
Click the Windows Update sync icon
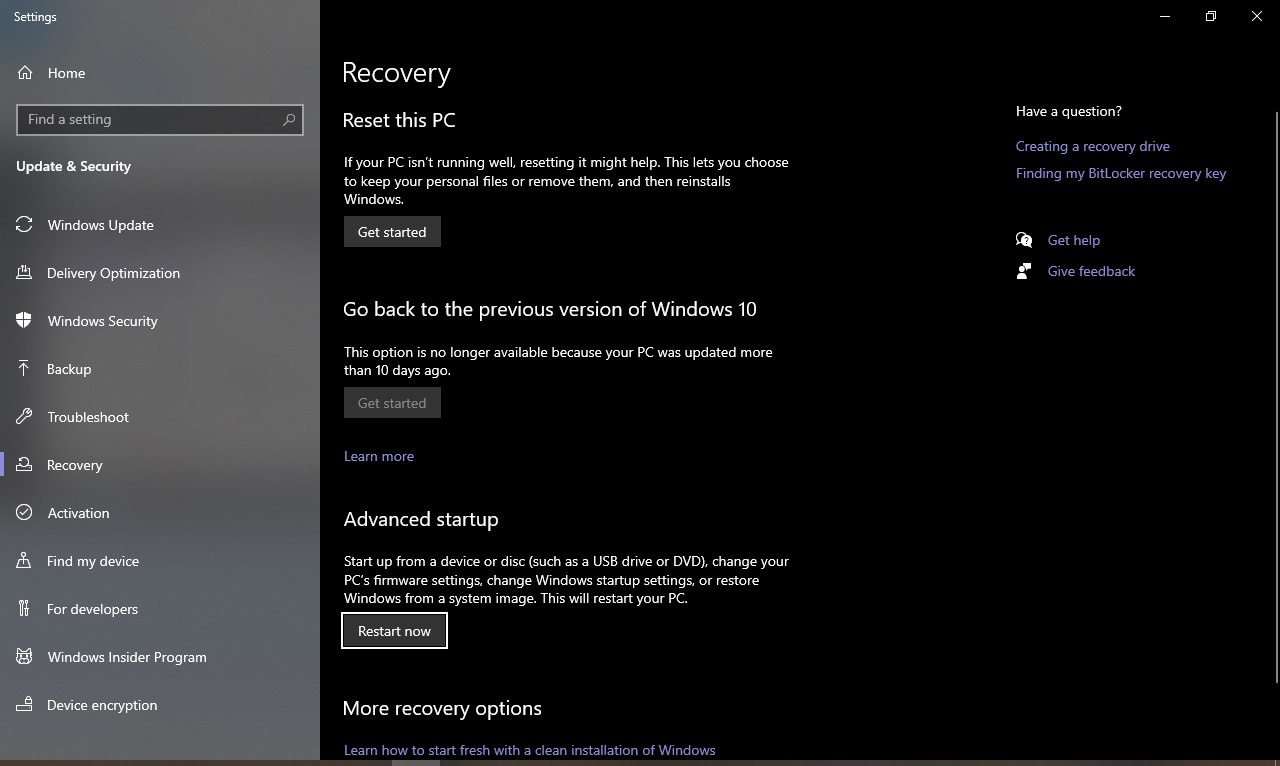[x=24, y=225]
